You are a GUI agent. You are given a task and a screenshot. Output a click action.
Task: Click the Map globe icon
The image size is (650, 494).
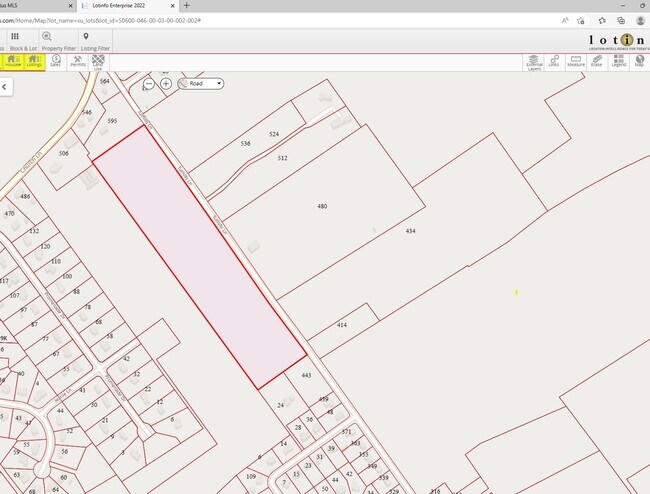pos(639,61)
